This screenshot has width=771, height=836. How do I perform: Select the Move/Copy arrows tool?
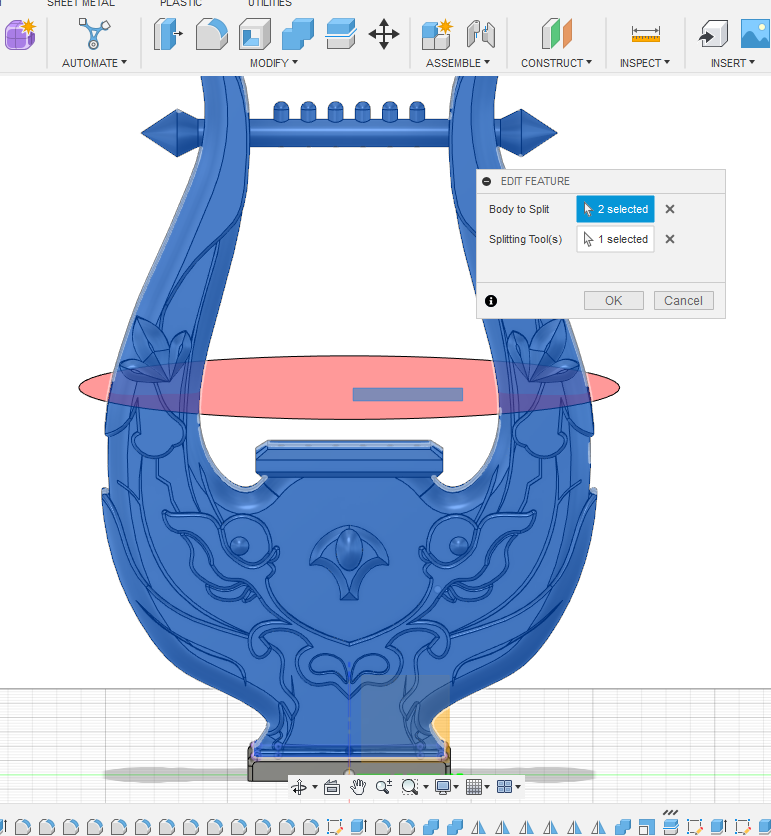pyautogui.click(x=384, y=34)
